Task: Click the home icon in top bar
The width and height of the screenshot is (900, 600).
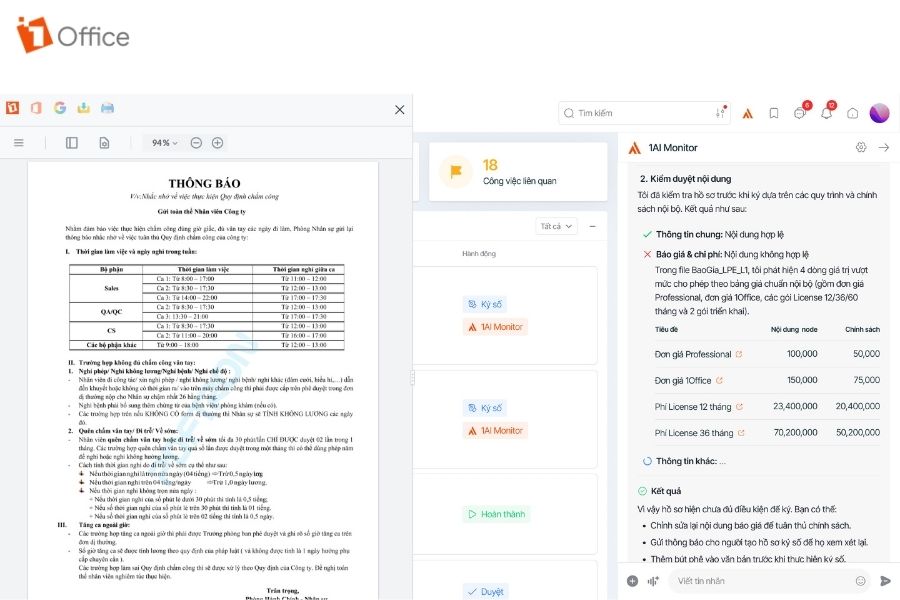Action: (853, 113)
